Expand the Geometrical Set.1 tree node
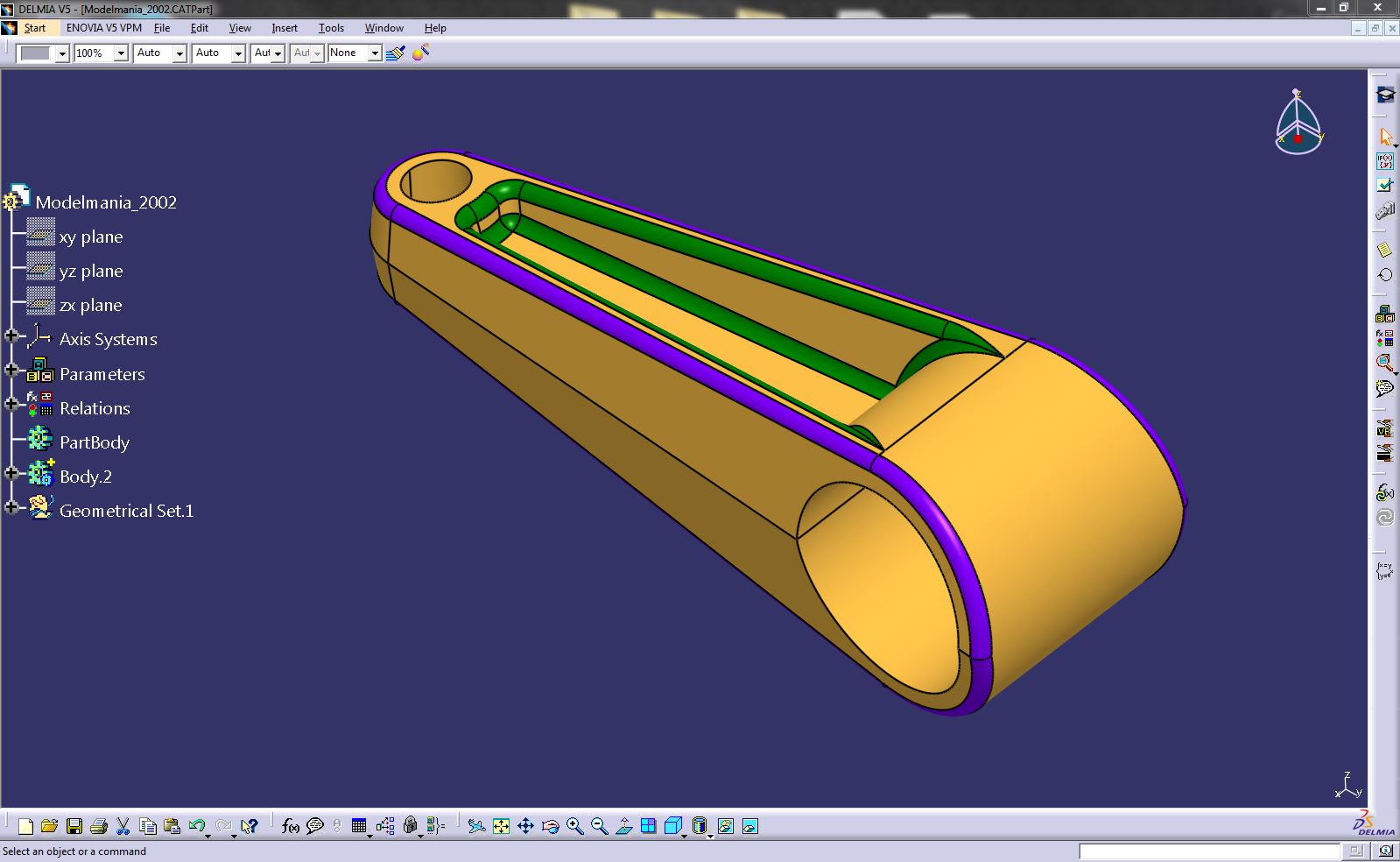 tap(11, 507)
